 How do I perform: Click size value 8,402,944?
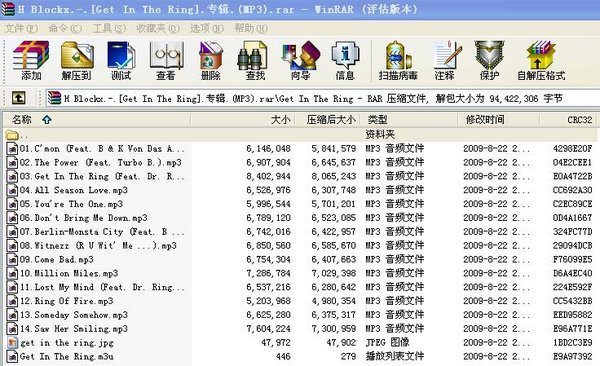coord(269,176)
